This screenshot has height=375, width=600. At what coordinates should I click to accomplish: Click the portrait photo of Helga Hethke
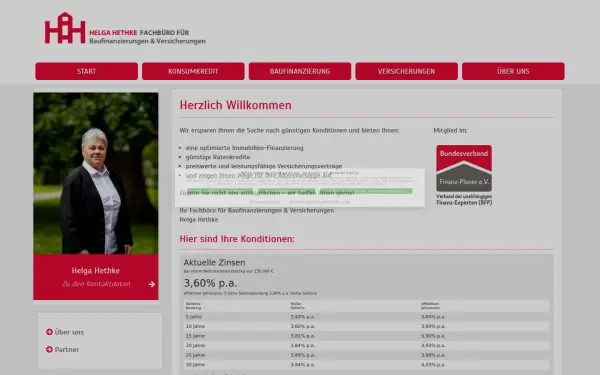96,173
